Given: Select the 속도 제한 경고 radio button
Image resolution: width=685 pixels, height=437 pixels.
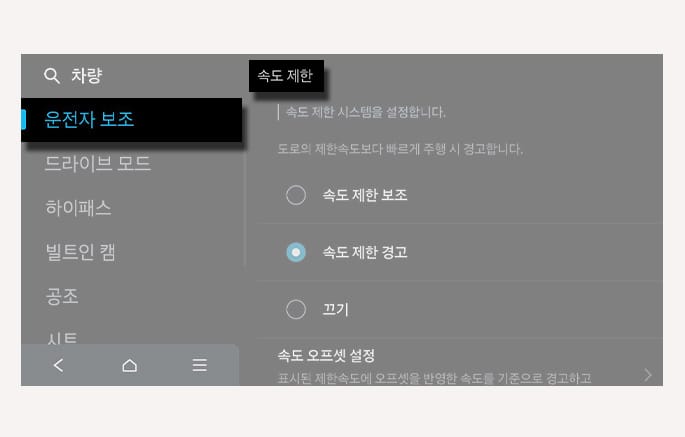Looking at the screenshot, I should (296, 252).
